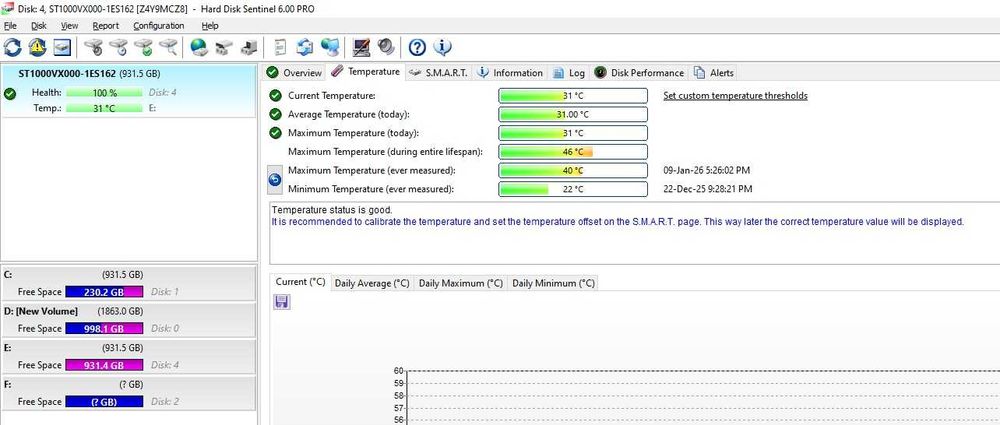Click the green status check in the ST1000VX000 disk panel
The image size is (1000, 425).
10,94
